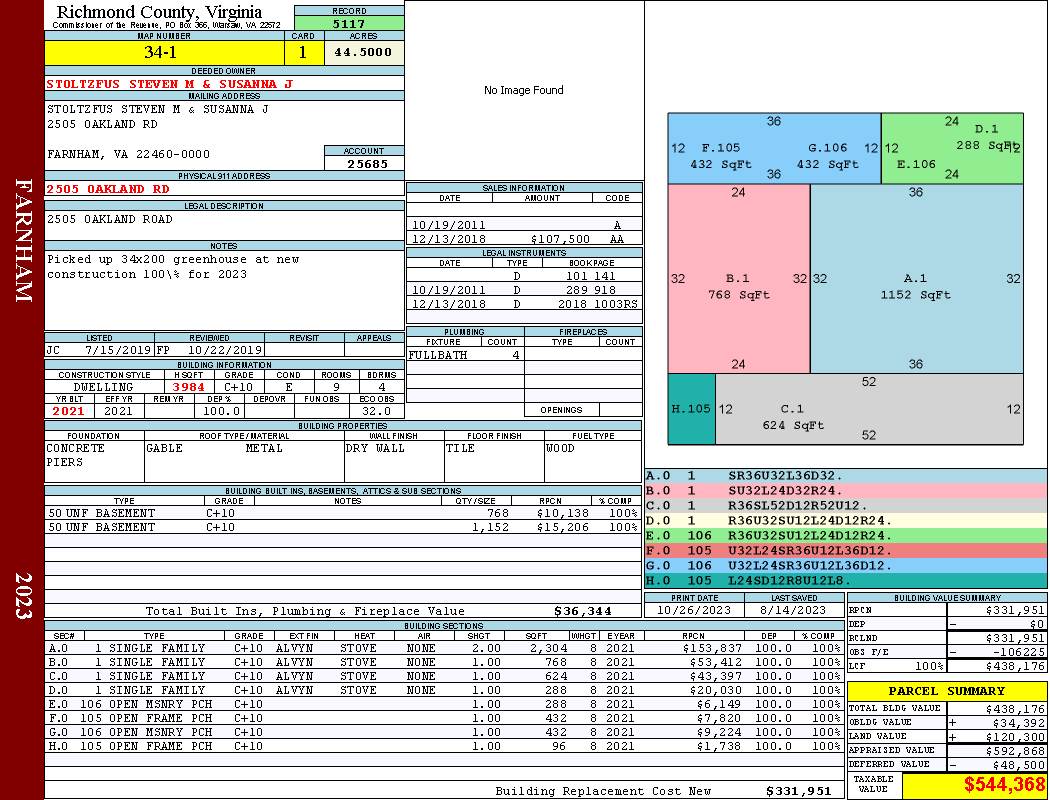Click the account number 25685
The height and width of the screenshot is (800, 1050).
364,163
